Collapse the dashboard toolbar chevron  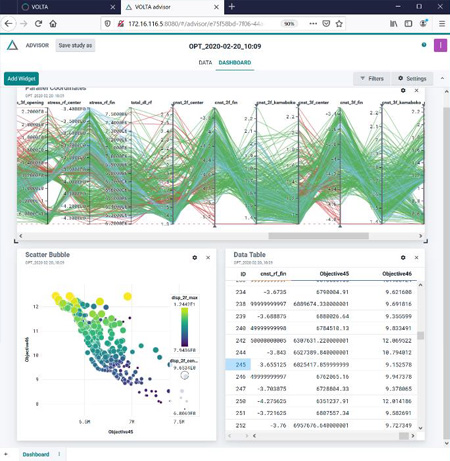[442, 78]
